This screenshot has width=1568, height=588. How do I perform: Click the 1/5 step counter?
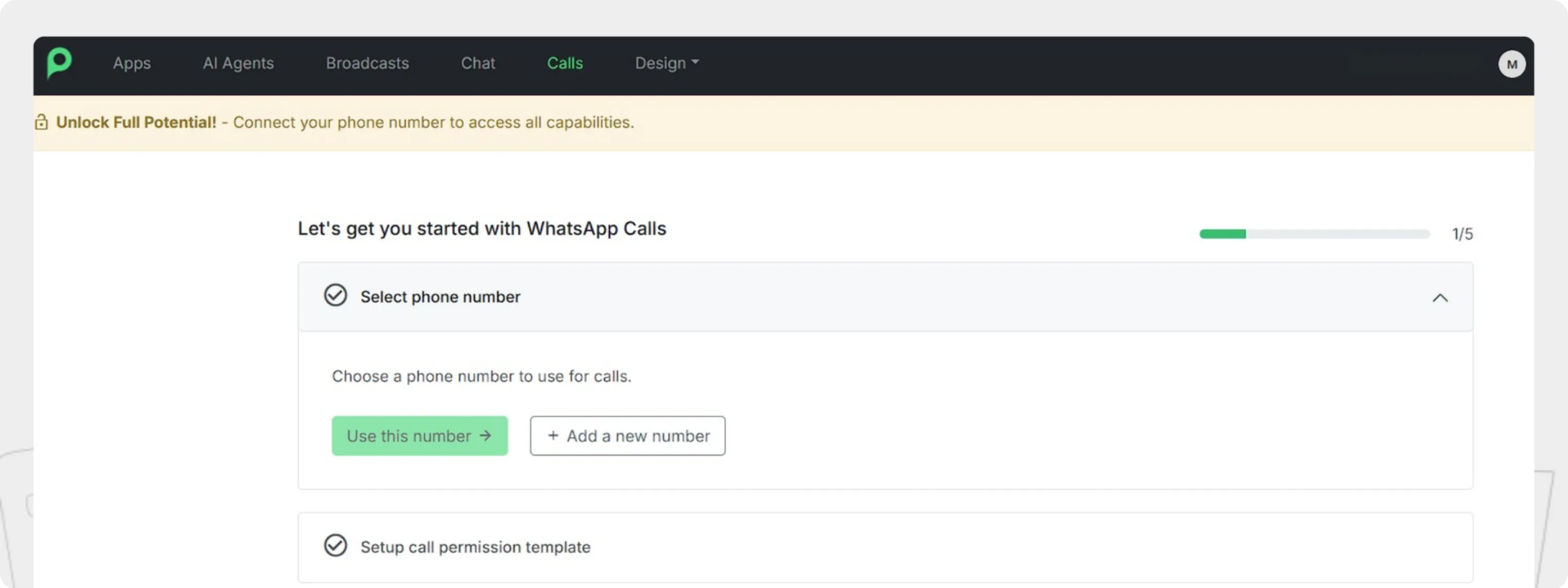click(x=1462, y=234)
